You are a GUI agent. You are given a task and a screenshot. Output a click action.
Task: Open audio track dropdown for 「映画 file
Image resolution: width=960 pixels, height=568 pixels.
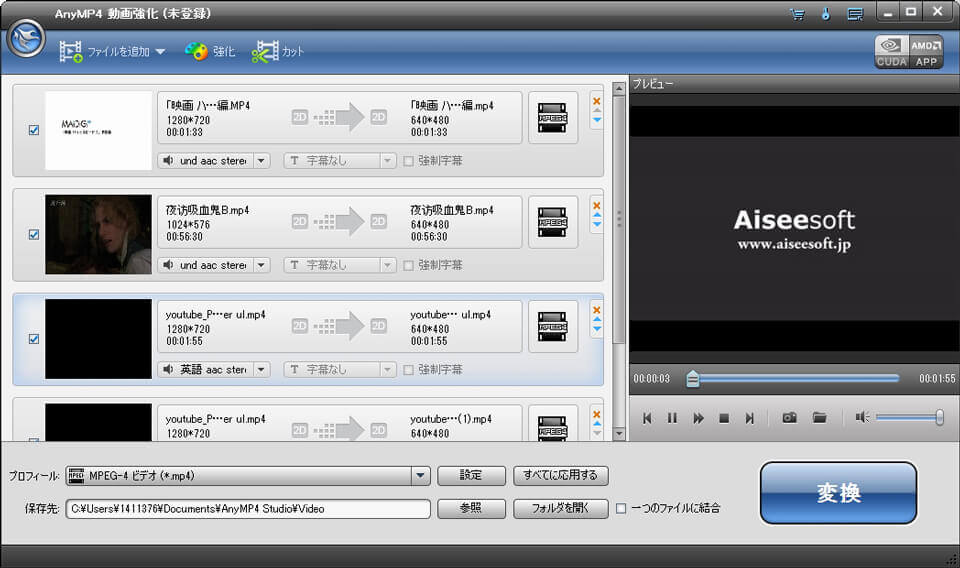coord(261,161)
